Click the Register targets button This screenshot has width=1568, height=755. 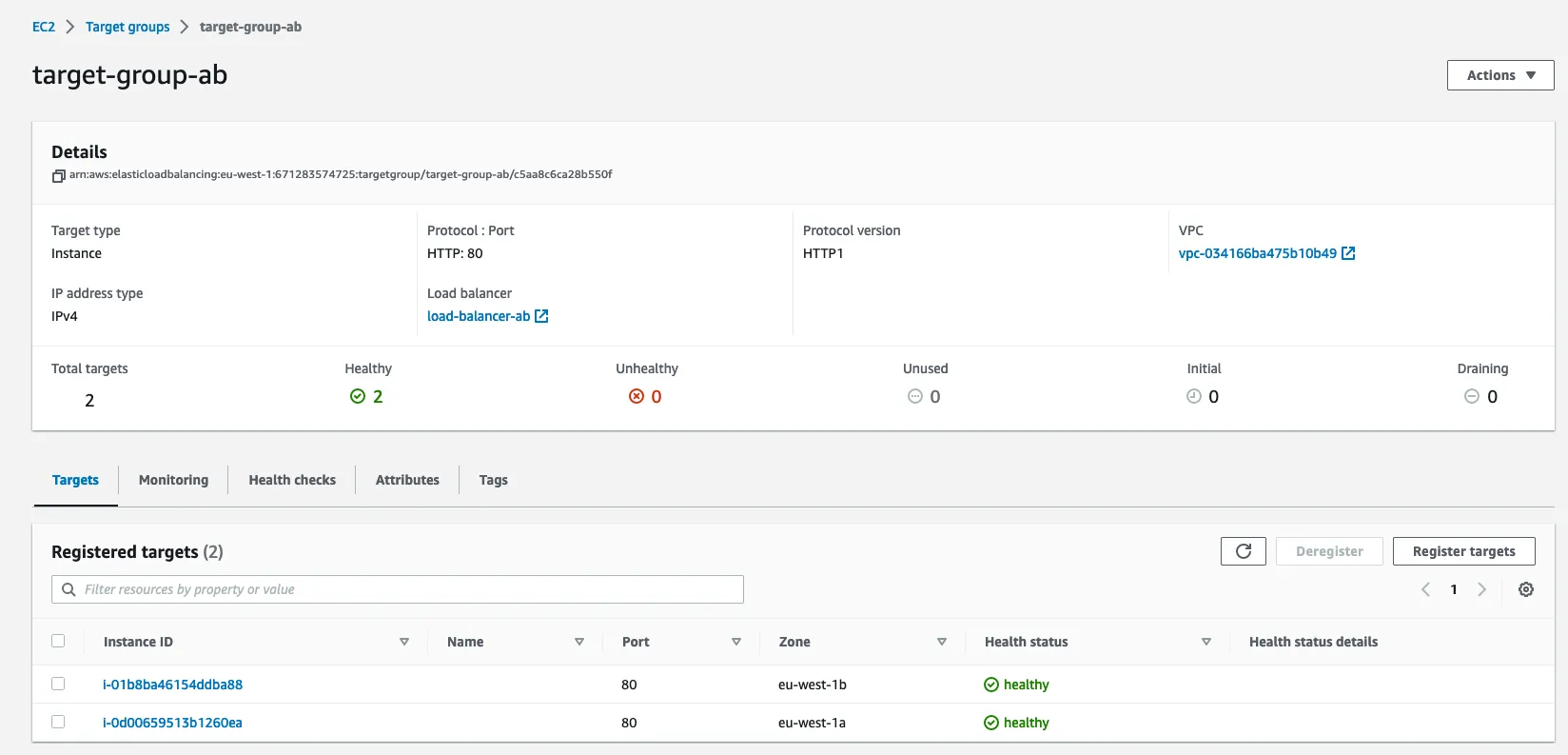click(x=1463, y=551)
